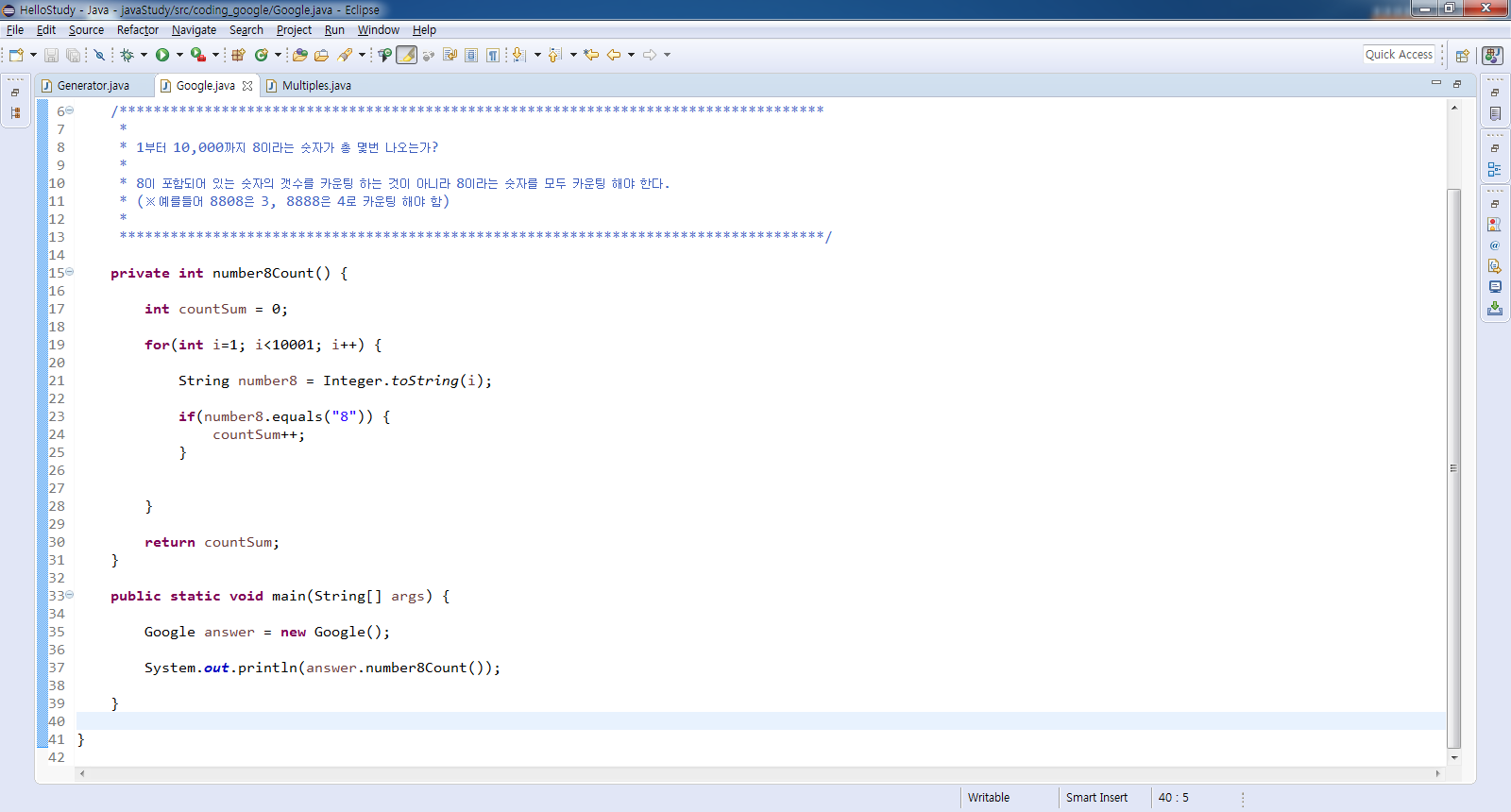Toggle Skip All Breakpoints

(x=99, y=55)
